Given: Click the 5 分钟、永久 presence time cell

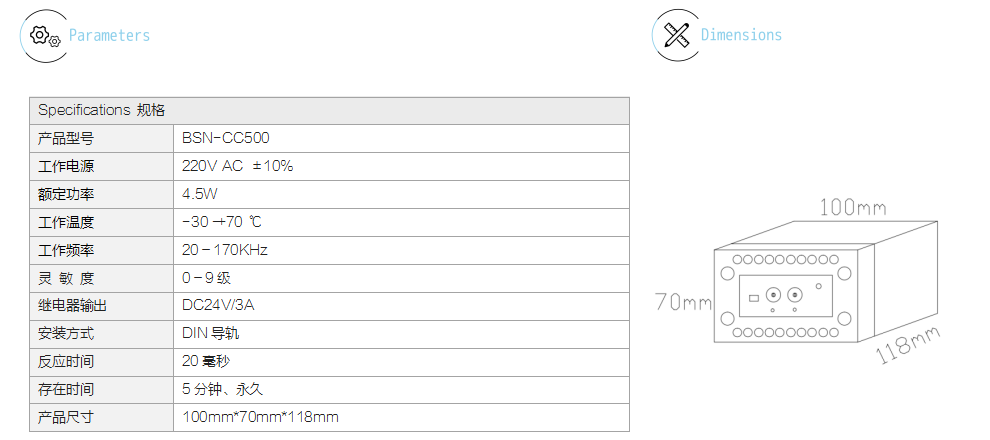Looking at the screenshot, I should 402,389.
